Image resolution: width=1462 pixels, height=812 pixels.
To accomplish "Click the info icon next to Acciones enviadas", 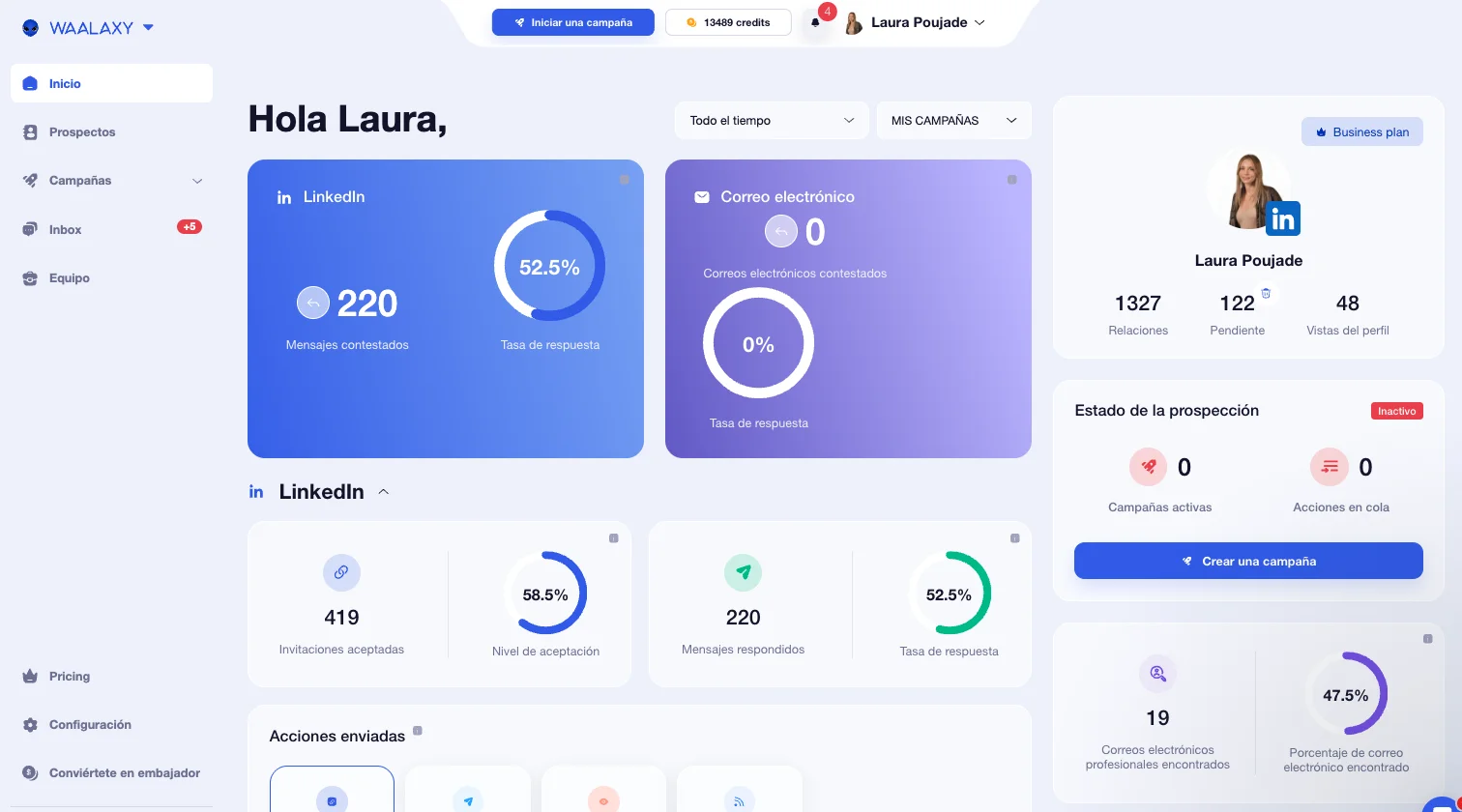I will click(x=418, y=731).
